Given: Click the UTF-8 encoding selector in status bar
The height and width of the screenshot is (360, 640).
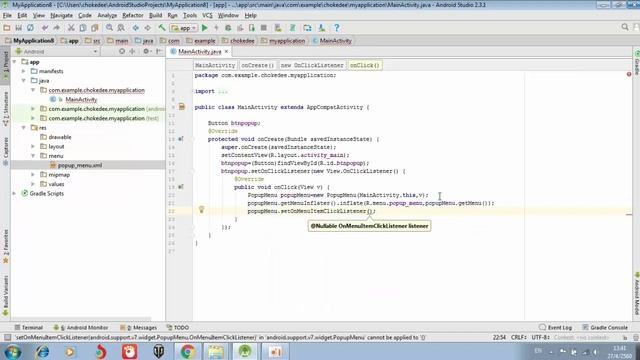Looking at the screenshot, I should pos(540,338).
